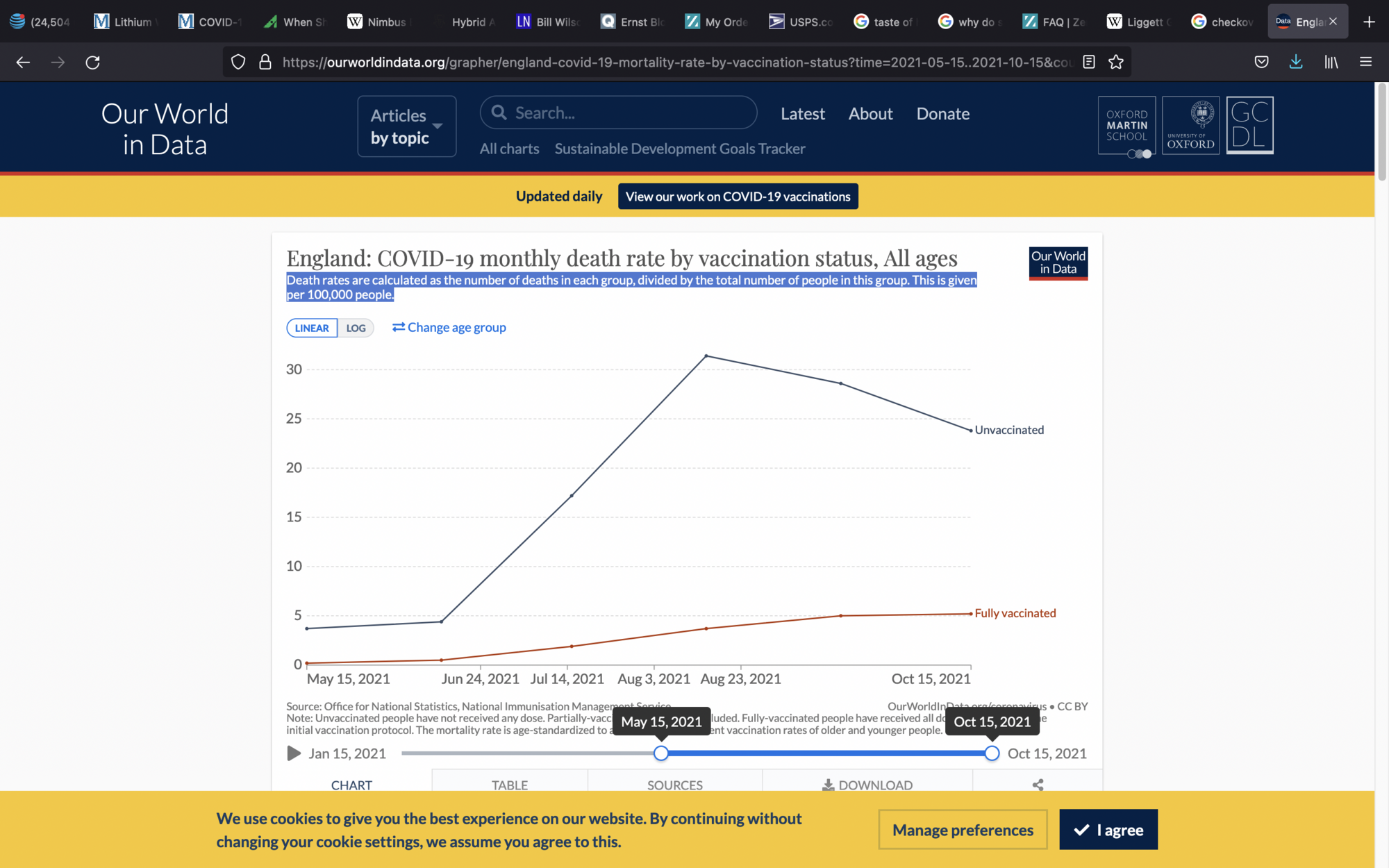Click the May 15, 2021 timeline handle

(661, 753)
